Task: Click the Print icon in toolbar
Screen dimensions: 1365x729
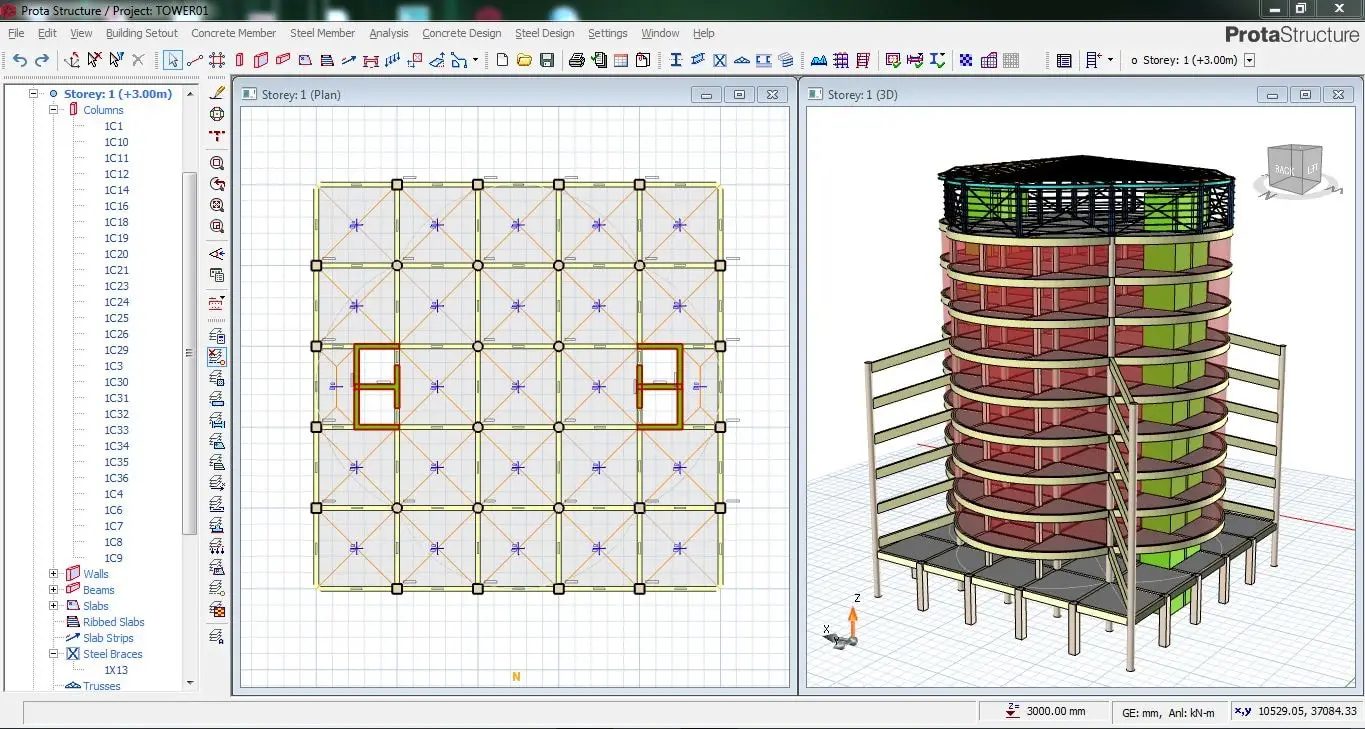Action: (x=577, y=60)
